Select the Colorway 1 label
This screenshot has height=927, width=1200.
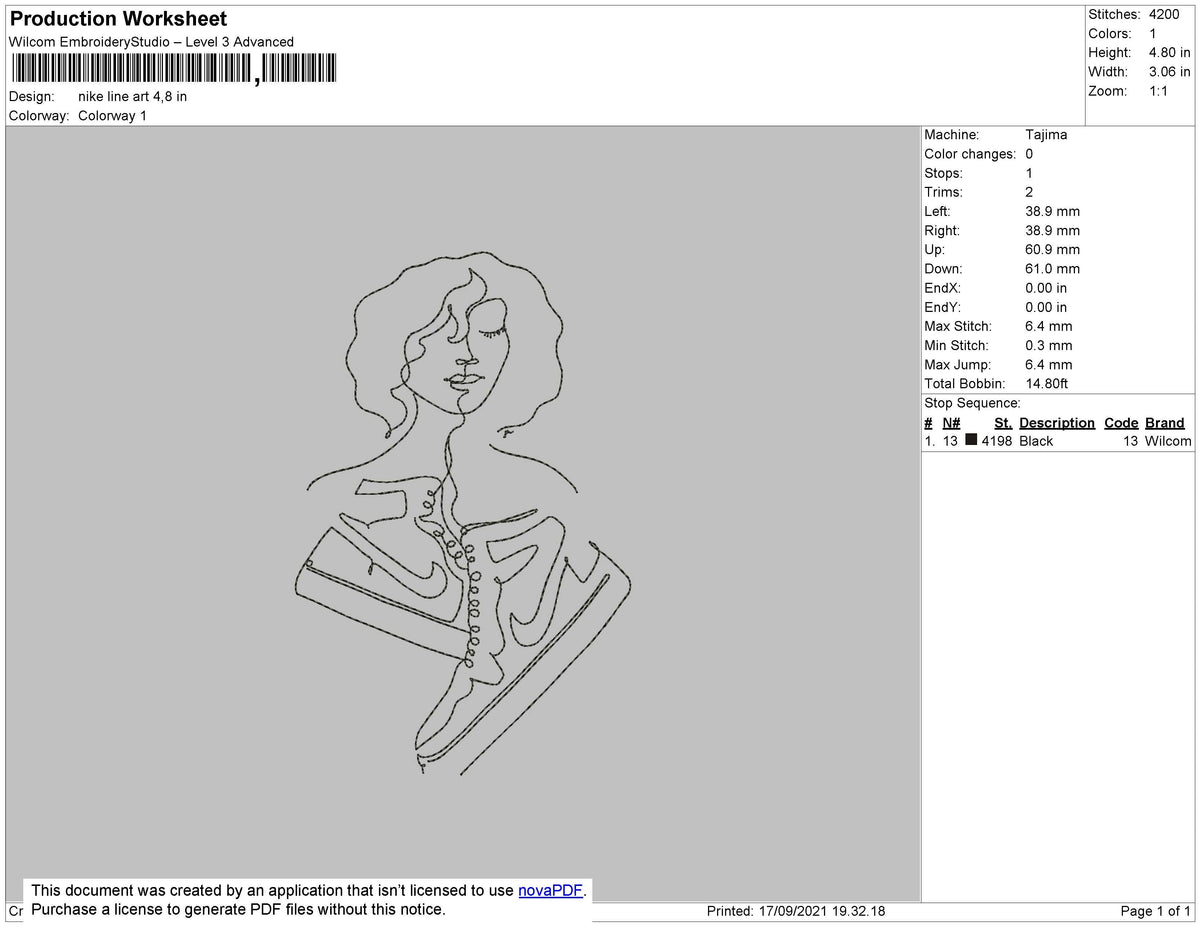click(112, 115)
